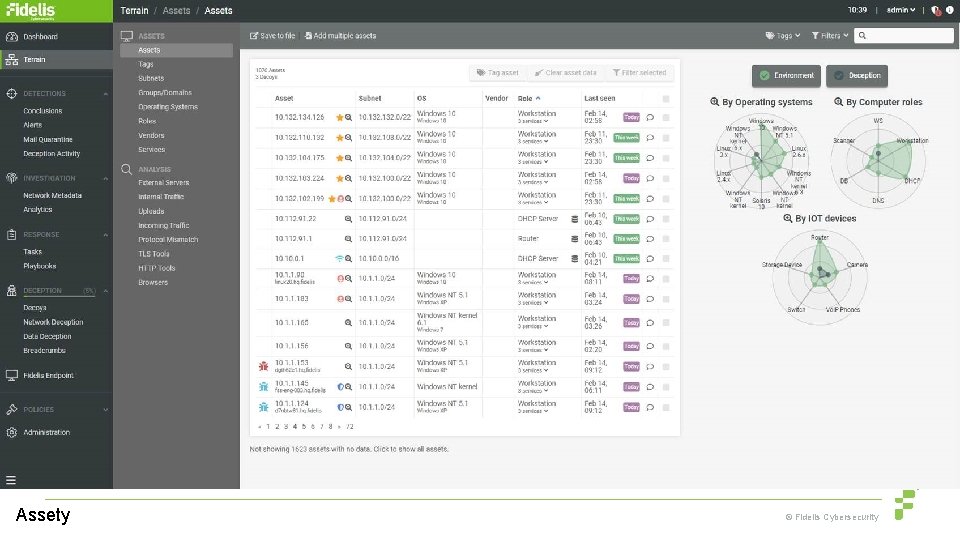Toggle the Environment view button
960x540 pixels.
coord(786,75)
